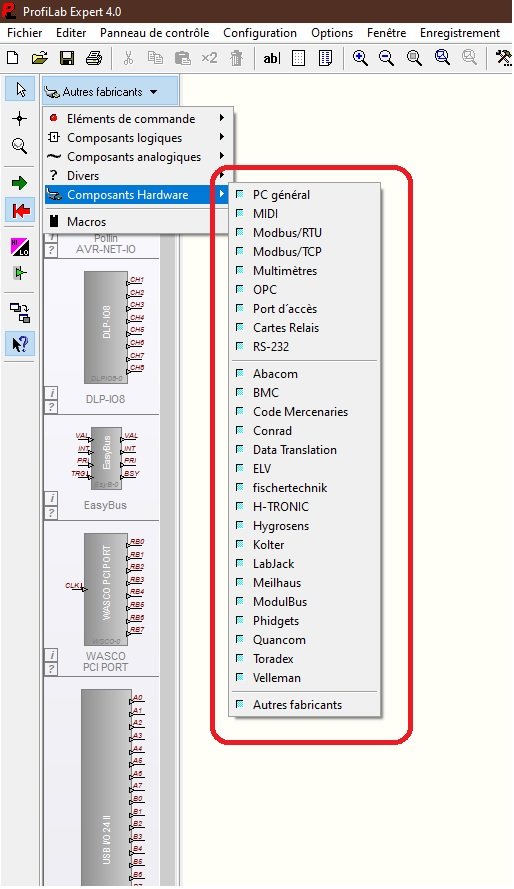The image size is (514, 889).
Task: Select the 'abl' text label tool
Action: coord(271,58)
